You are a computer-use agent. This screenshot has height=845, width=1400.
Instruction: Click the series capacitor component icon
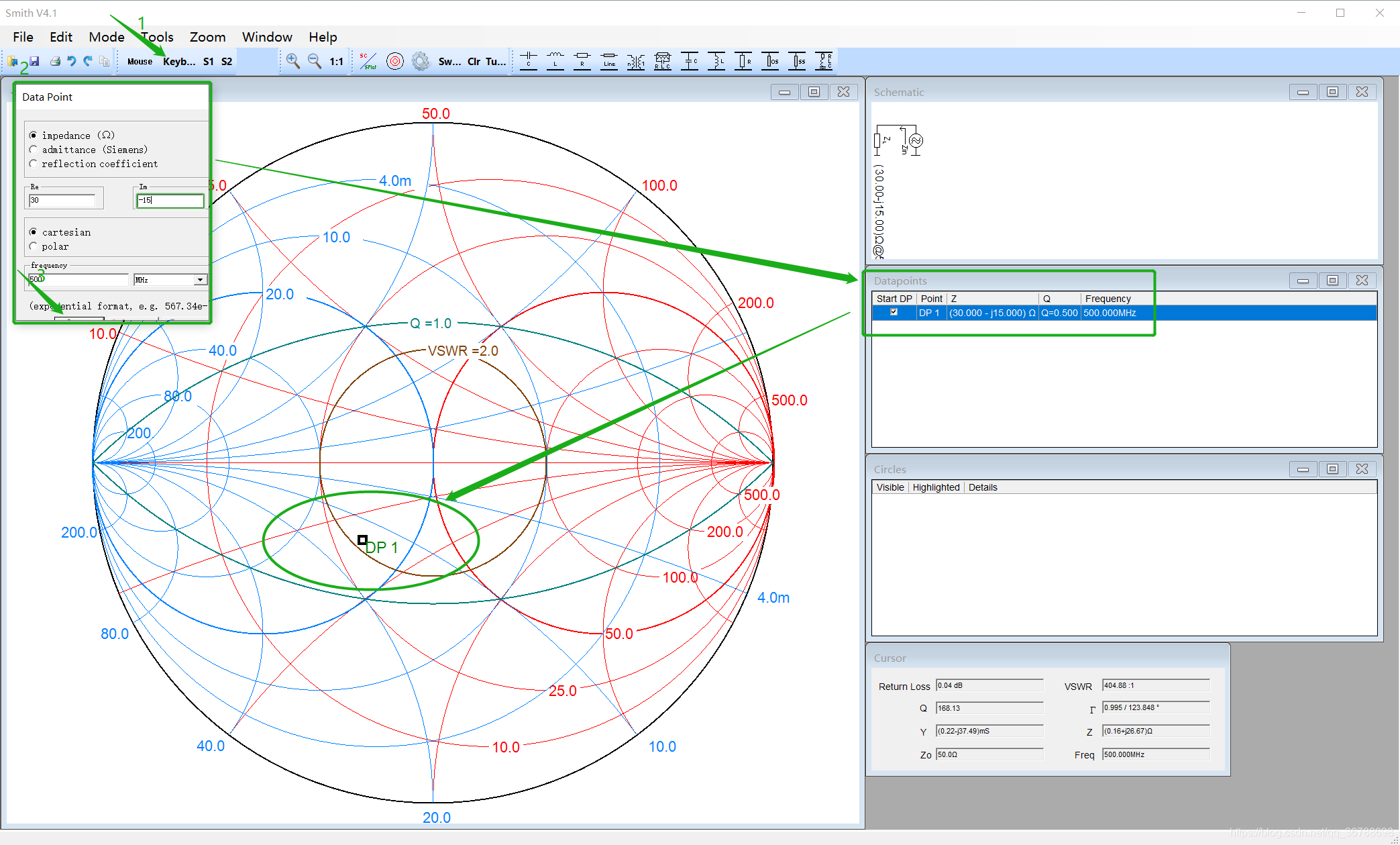point(529,61)
